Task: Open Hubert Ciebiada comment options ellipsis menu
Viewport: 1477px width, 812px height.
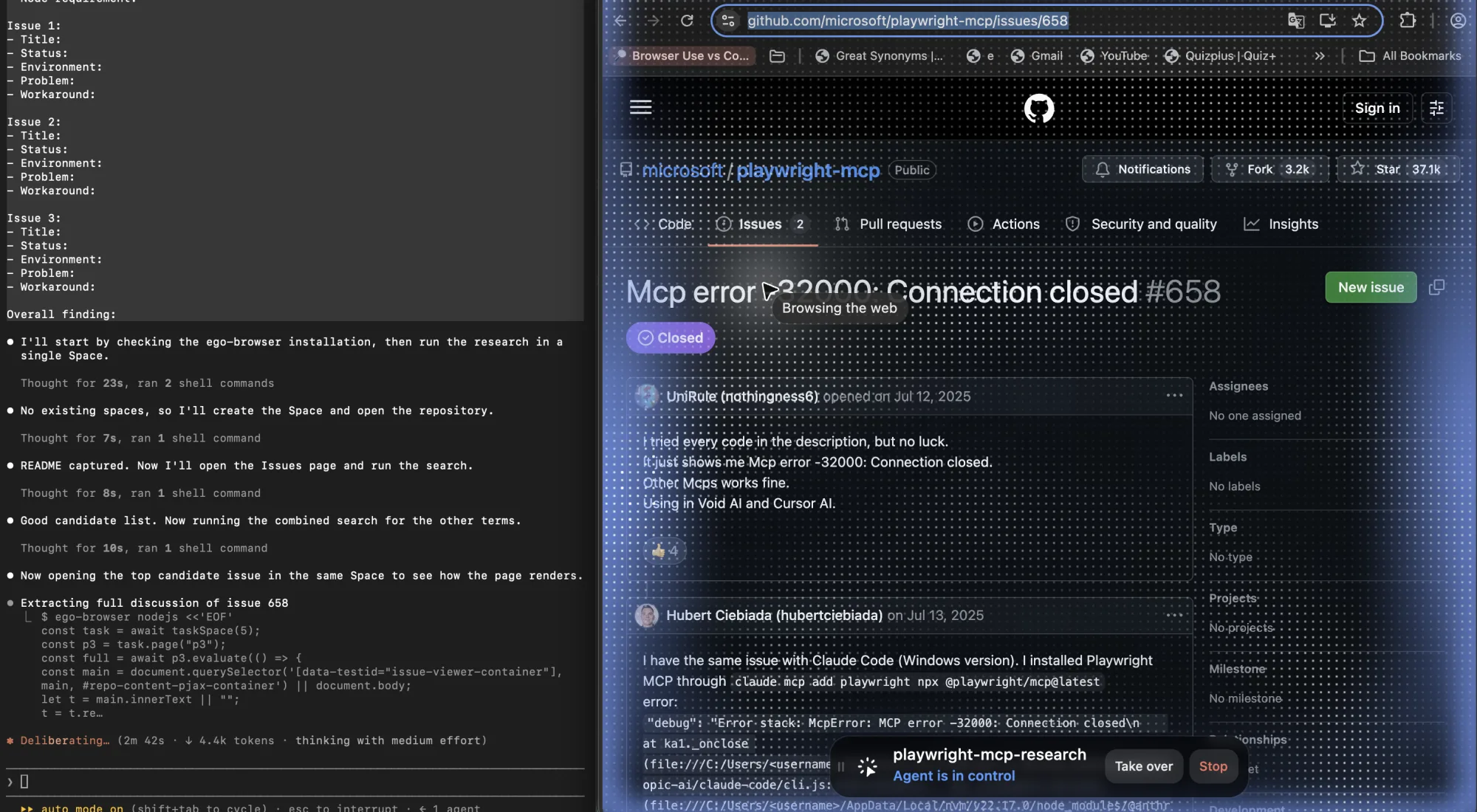Action: pos(1174,616)
